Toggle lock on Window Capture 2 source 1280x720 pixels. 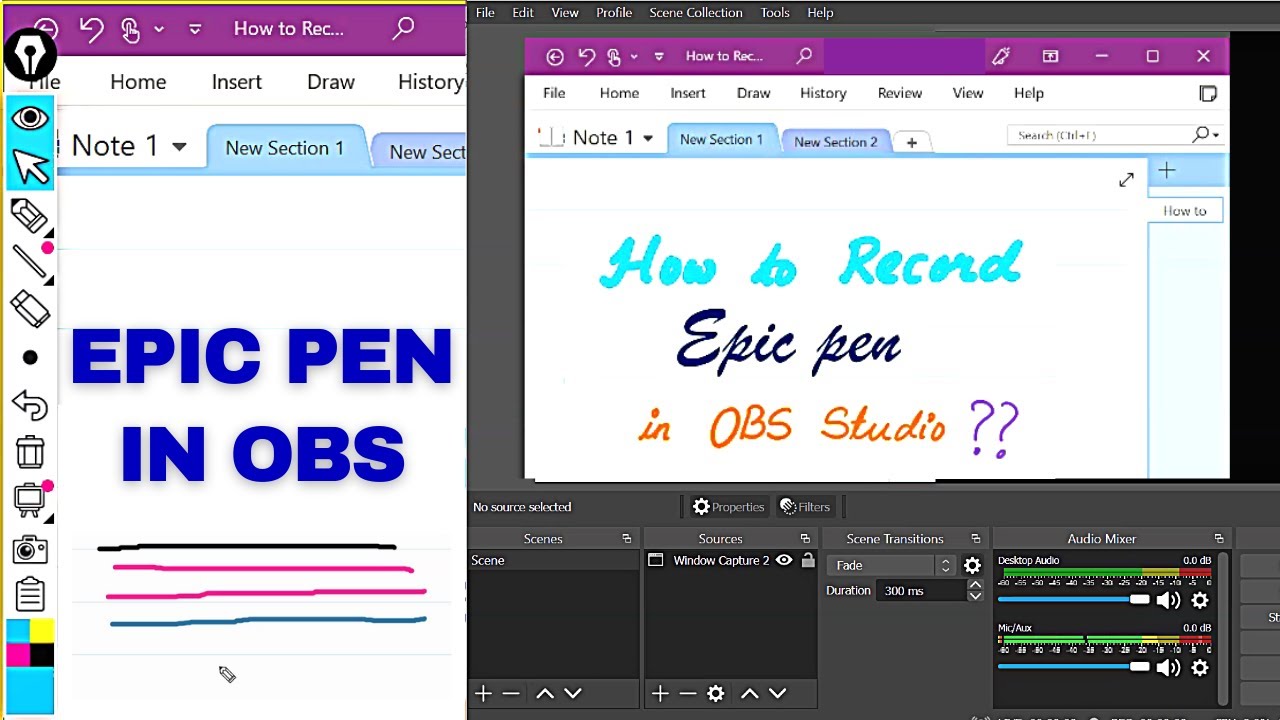807,561
